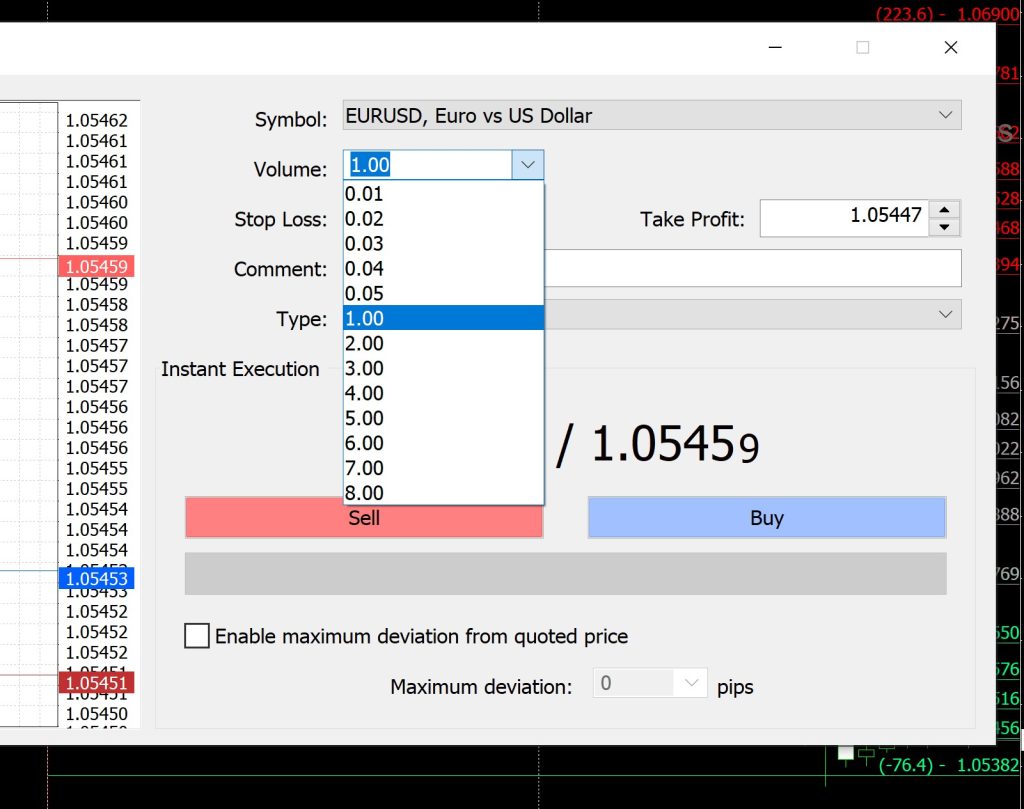1024x809 pixels.
Task: Select volume 2.00 from the list
Action: pos(443,343)
